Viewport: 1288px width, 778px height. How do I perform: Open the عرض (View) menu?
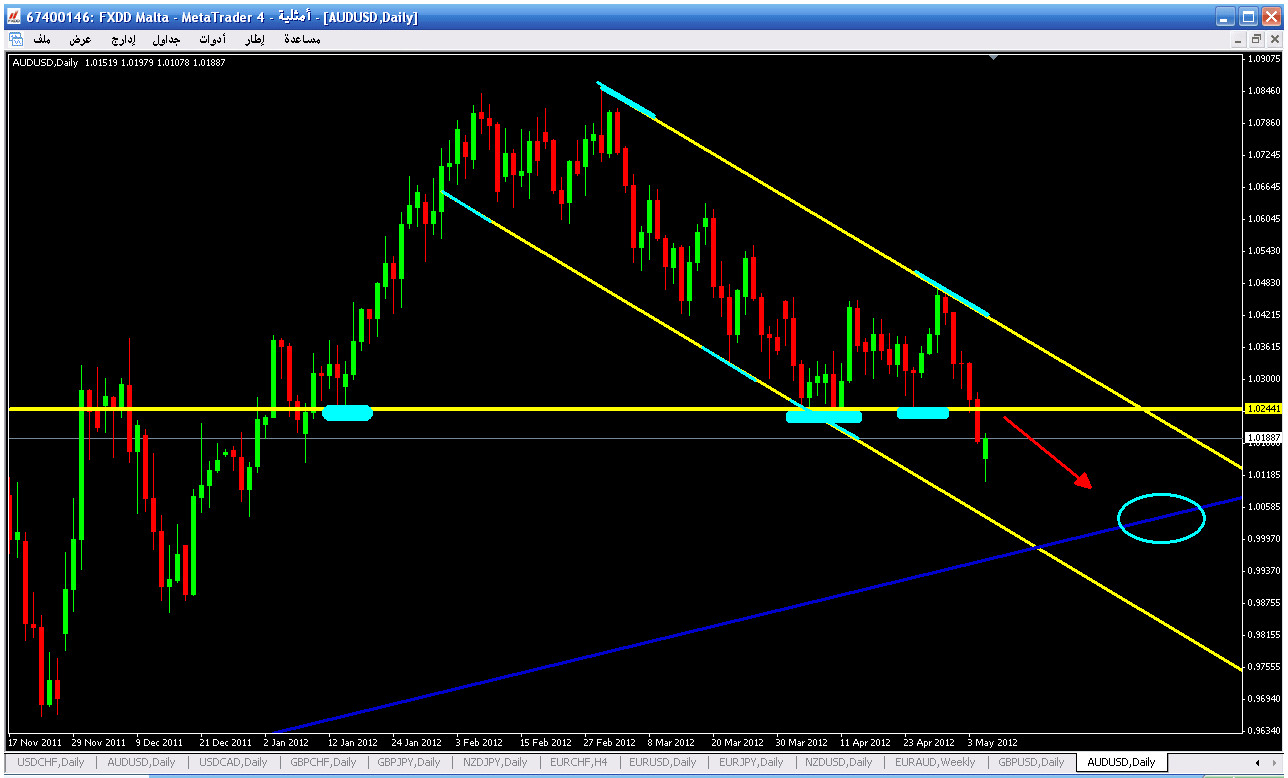tap(80, 39)
